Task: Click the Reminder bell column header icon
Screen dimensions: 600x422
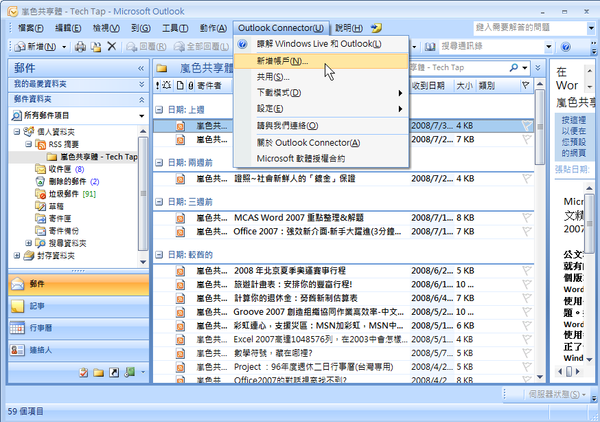Action: pyautogui.click(x=166, y=86)
